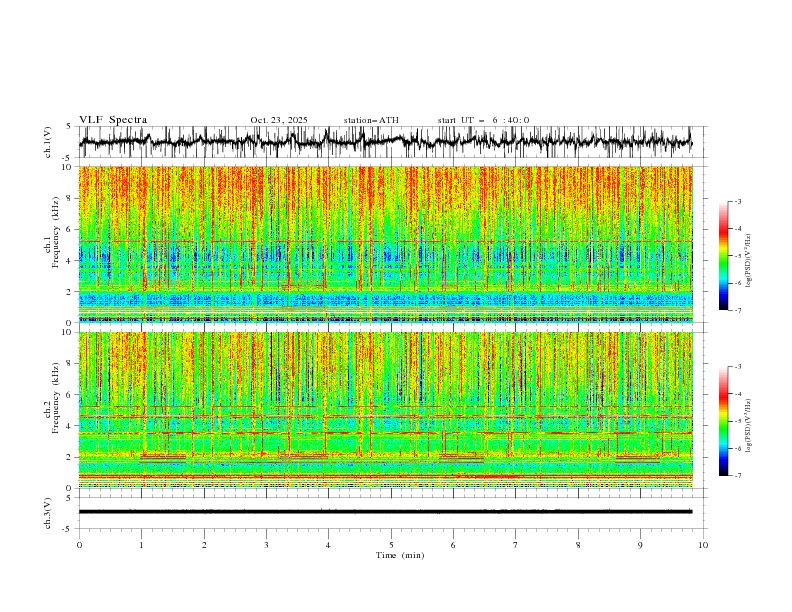Click the "VLF Spectra" plot title
The width and height of the screenshot is (792, 612).
[113, 120]
